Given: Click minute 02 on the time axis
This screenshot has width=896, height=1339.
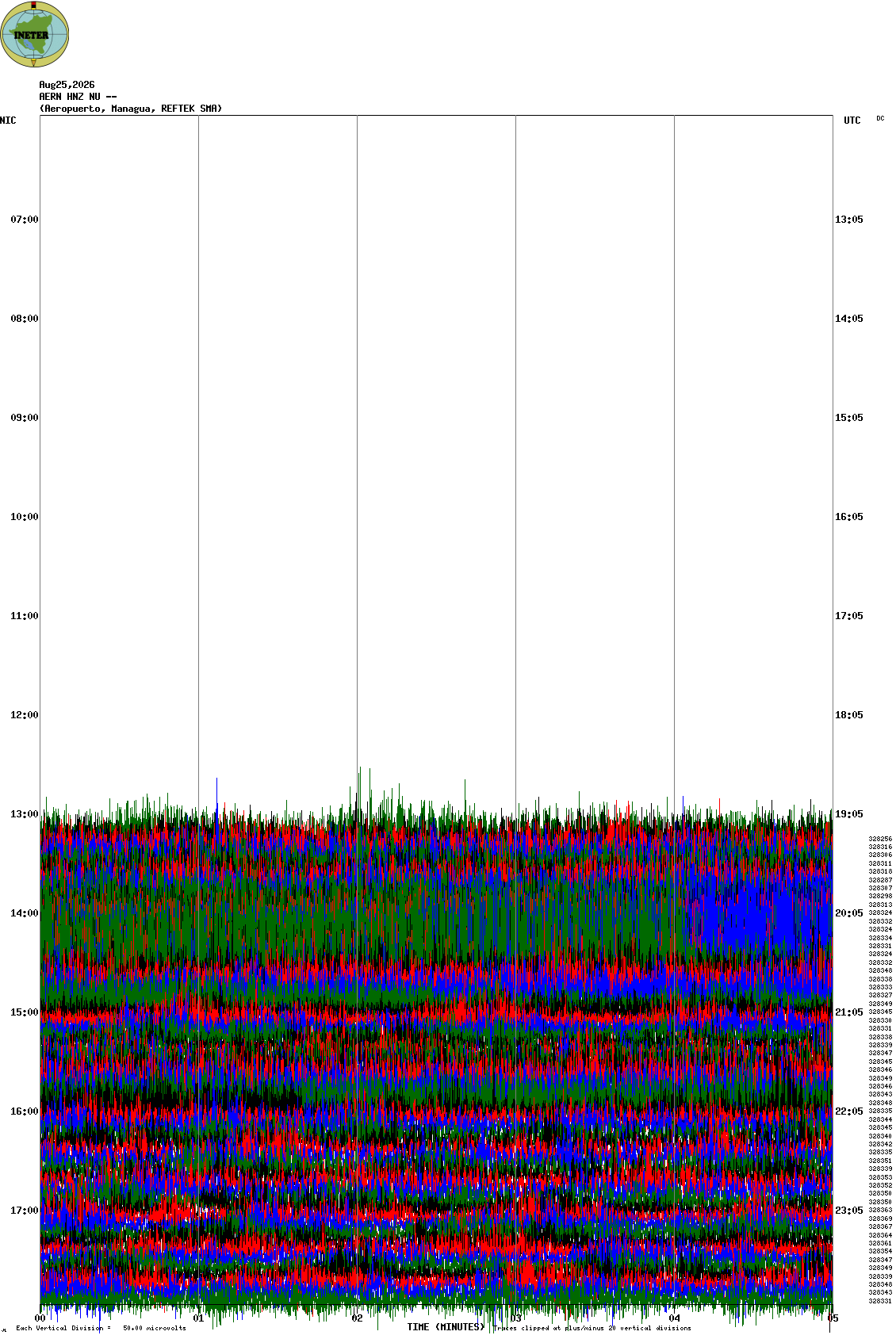Looking at the screenshot, I should tap(358, 1319).
